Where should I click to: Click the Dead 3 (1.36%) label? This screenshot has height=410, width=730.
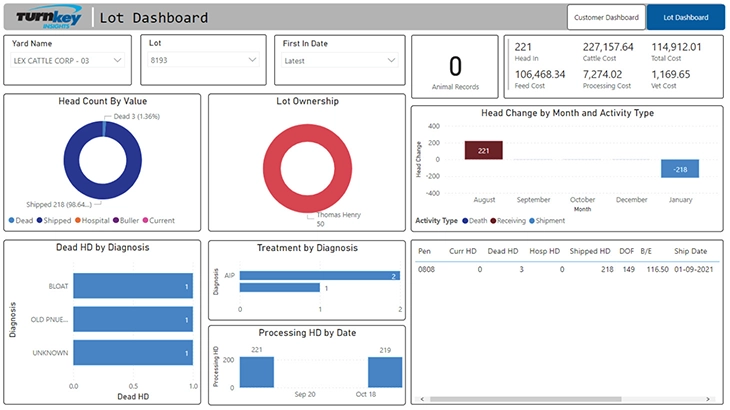coord(136,116)
